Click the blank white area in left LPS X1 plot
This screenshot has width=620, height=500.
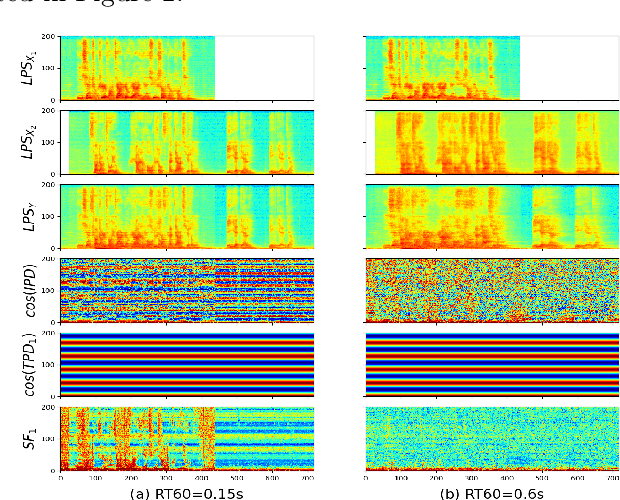tap(265, 68)
